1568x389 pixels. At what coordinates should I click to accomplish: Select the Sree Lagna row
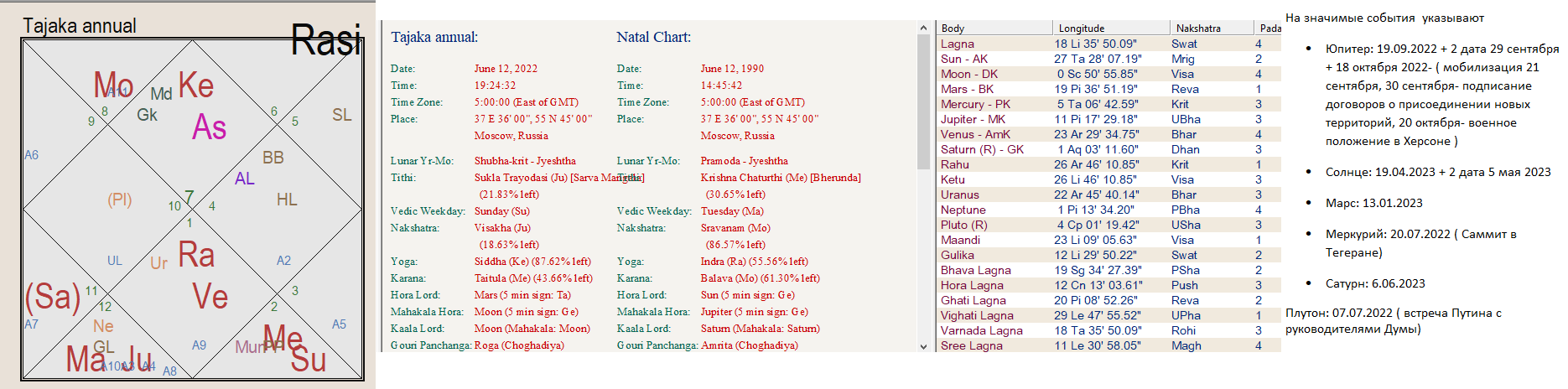1109,345
